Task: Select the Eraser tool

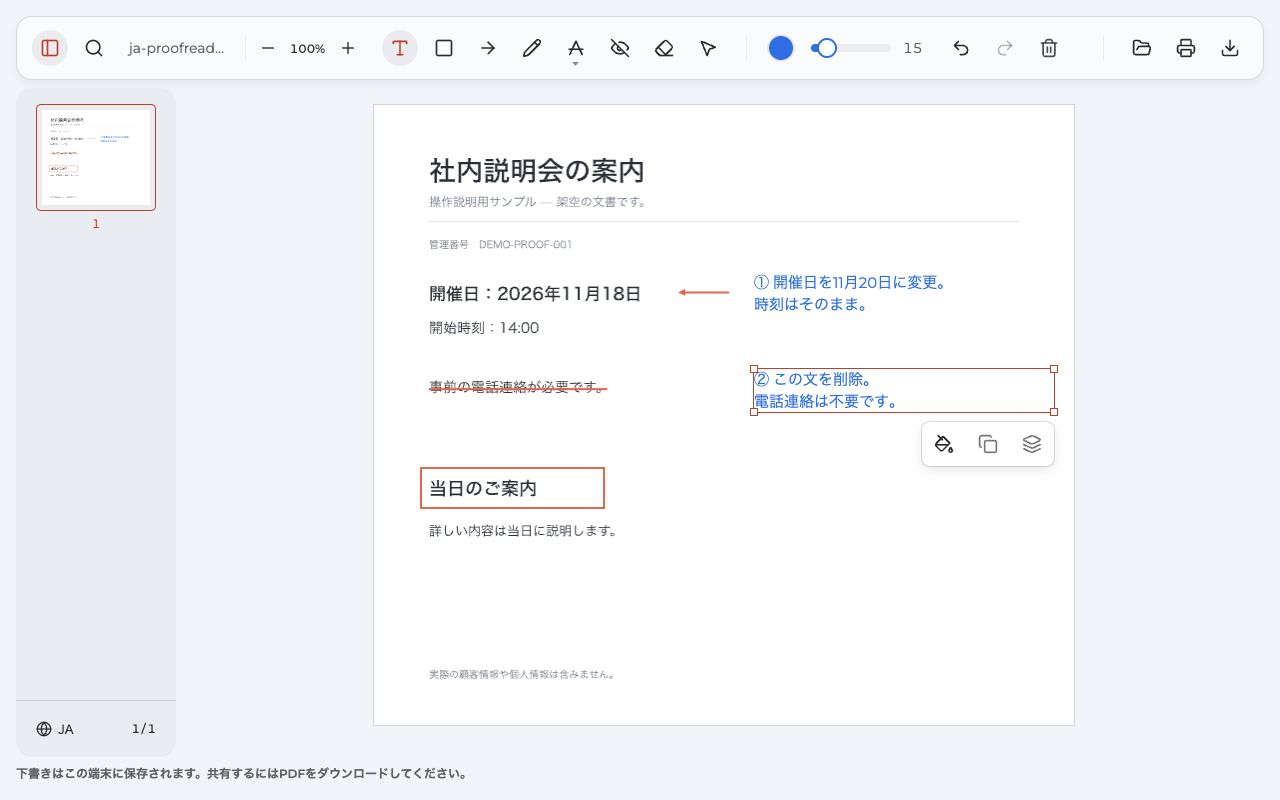Action: [x=664, y=48]
